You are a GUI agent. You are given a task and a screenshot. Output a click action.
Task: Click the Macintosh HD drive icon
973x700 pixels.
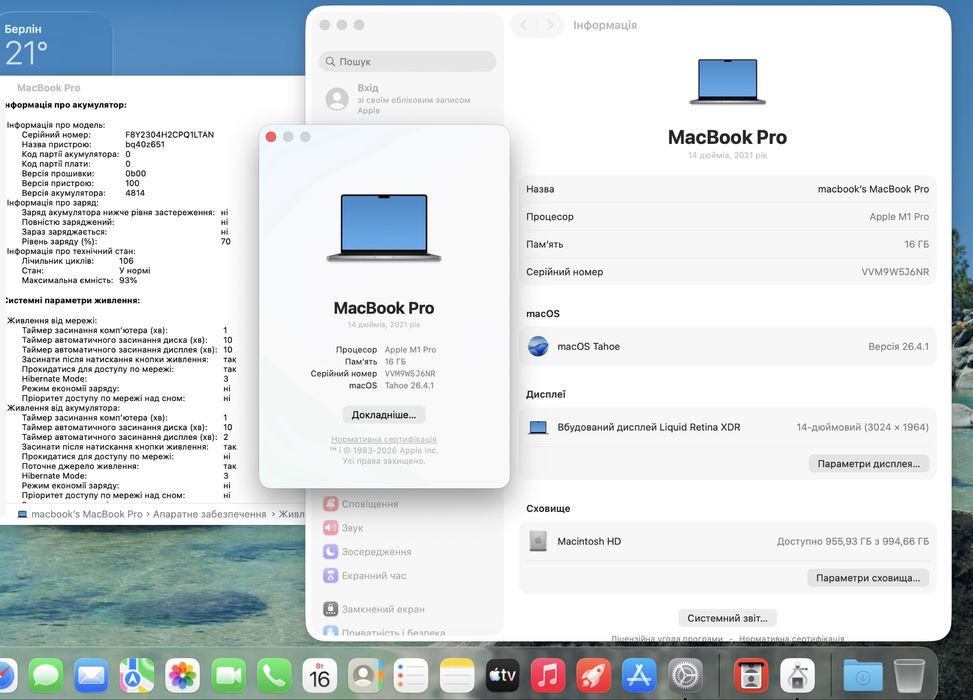click(538, 541)
